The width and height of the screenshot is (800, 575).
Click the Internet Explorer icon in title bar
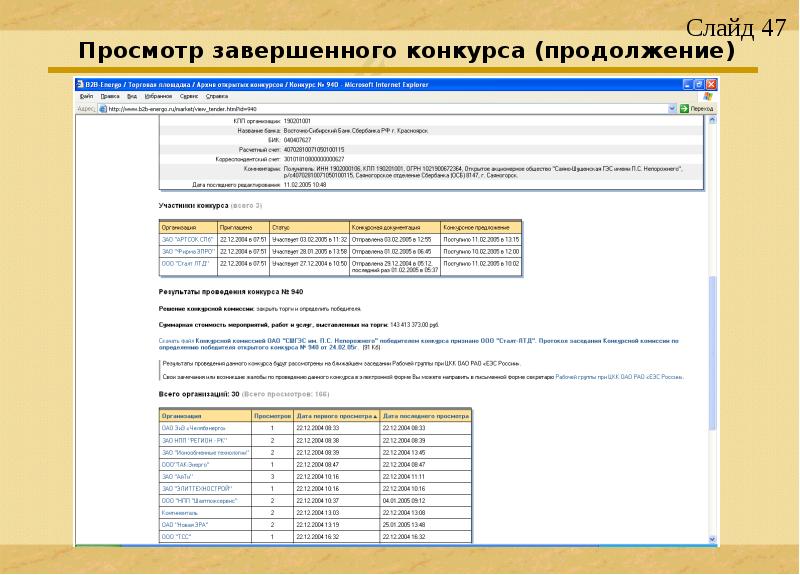(x=82, y=86)
